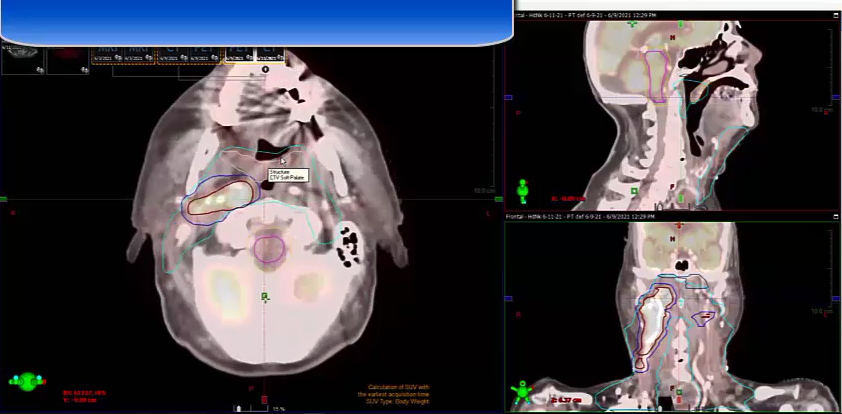This screenshot has height=414, width=842.
Task: Click blue crosshair handle at sagittal left edge
Action: click(509, 97)
